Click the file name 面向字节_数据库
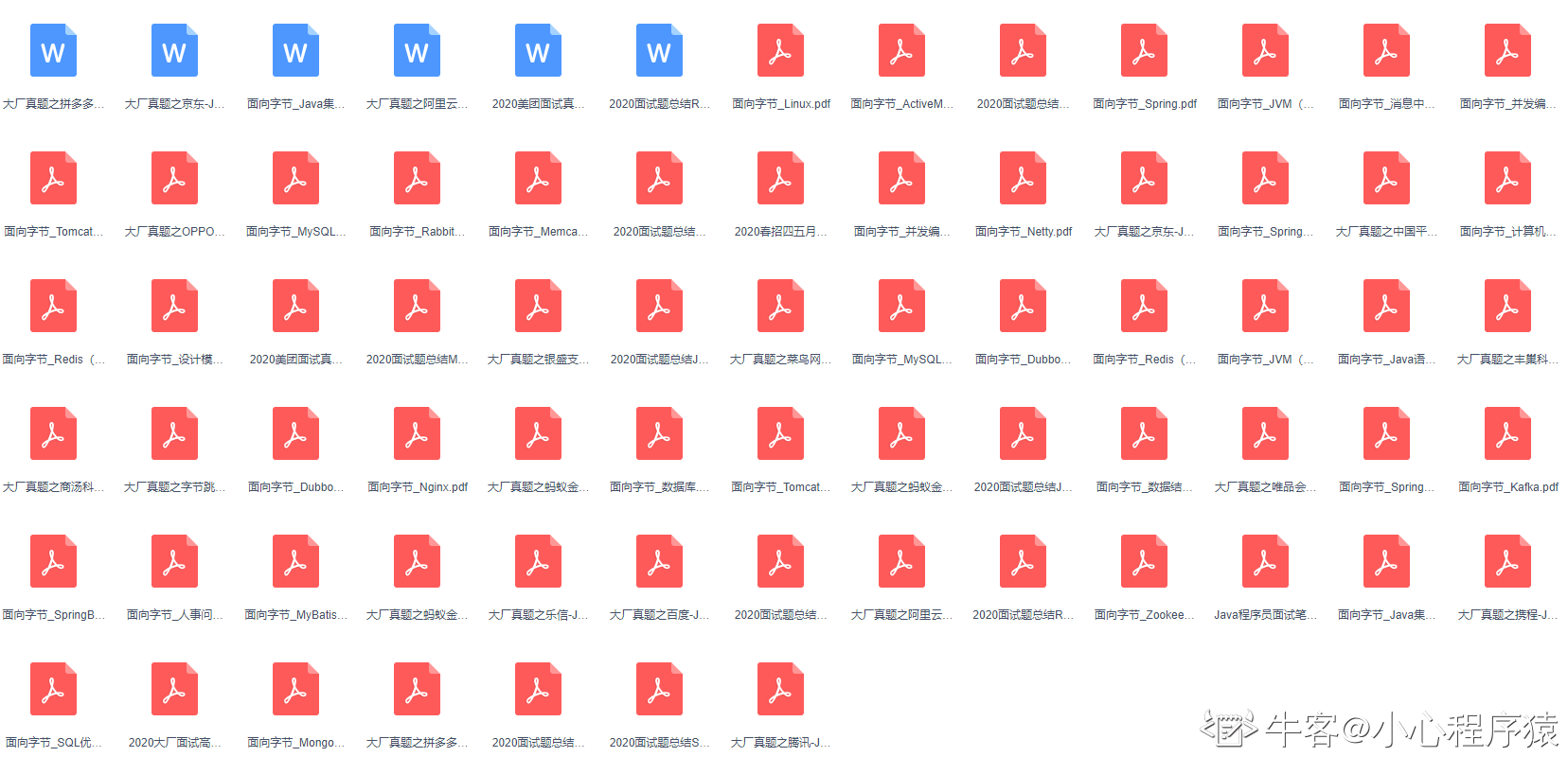This screenshot has width=1568, height=757. (x=659, y=487)
